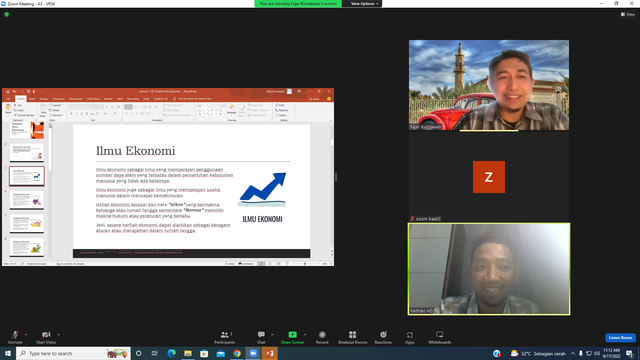
Task: Select the 'zoom baa03' participant tile
Action: point(489,177)
